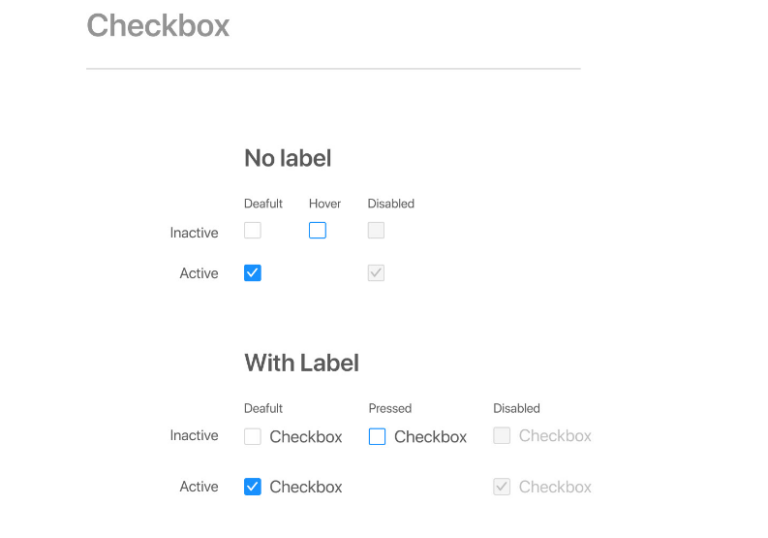Click the labeled disabled checked checkbox box
This screenshot has height=538, width=768.
[x=502, y=487]
